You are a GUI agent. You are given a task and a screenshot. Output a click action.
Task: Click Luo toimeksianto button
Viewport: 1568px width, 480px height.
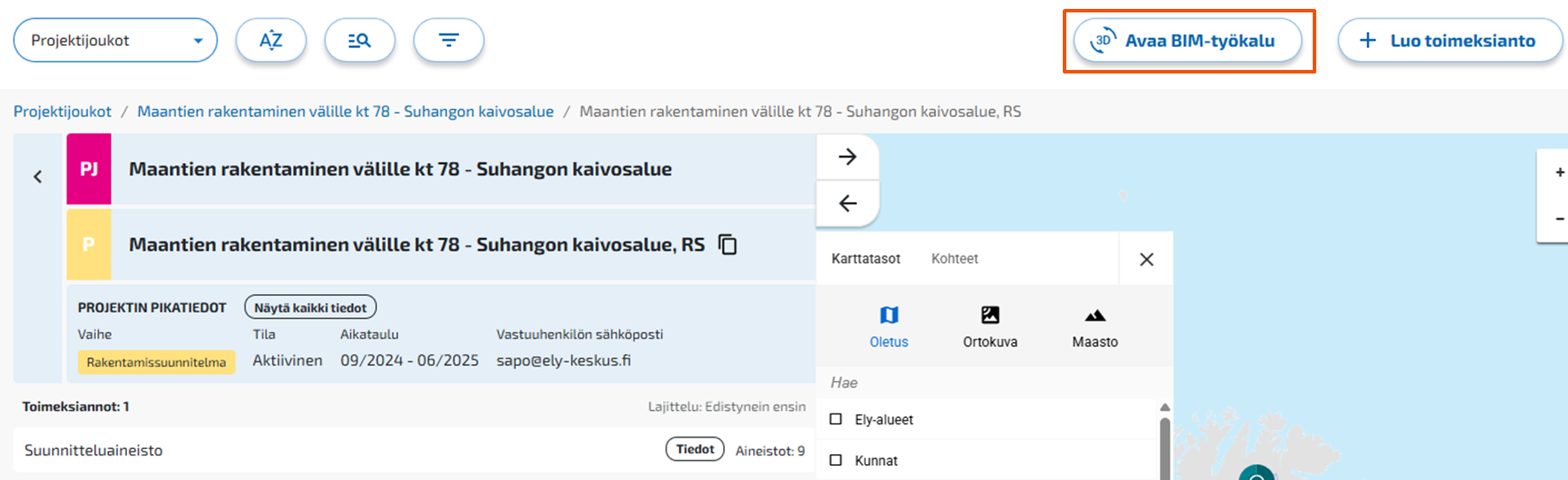pyautogui.click(x=1450, y=41)
